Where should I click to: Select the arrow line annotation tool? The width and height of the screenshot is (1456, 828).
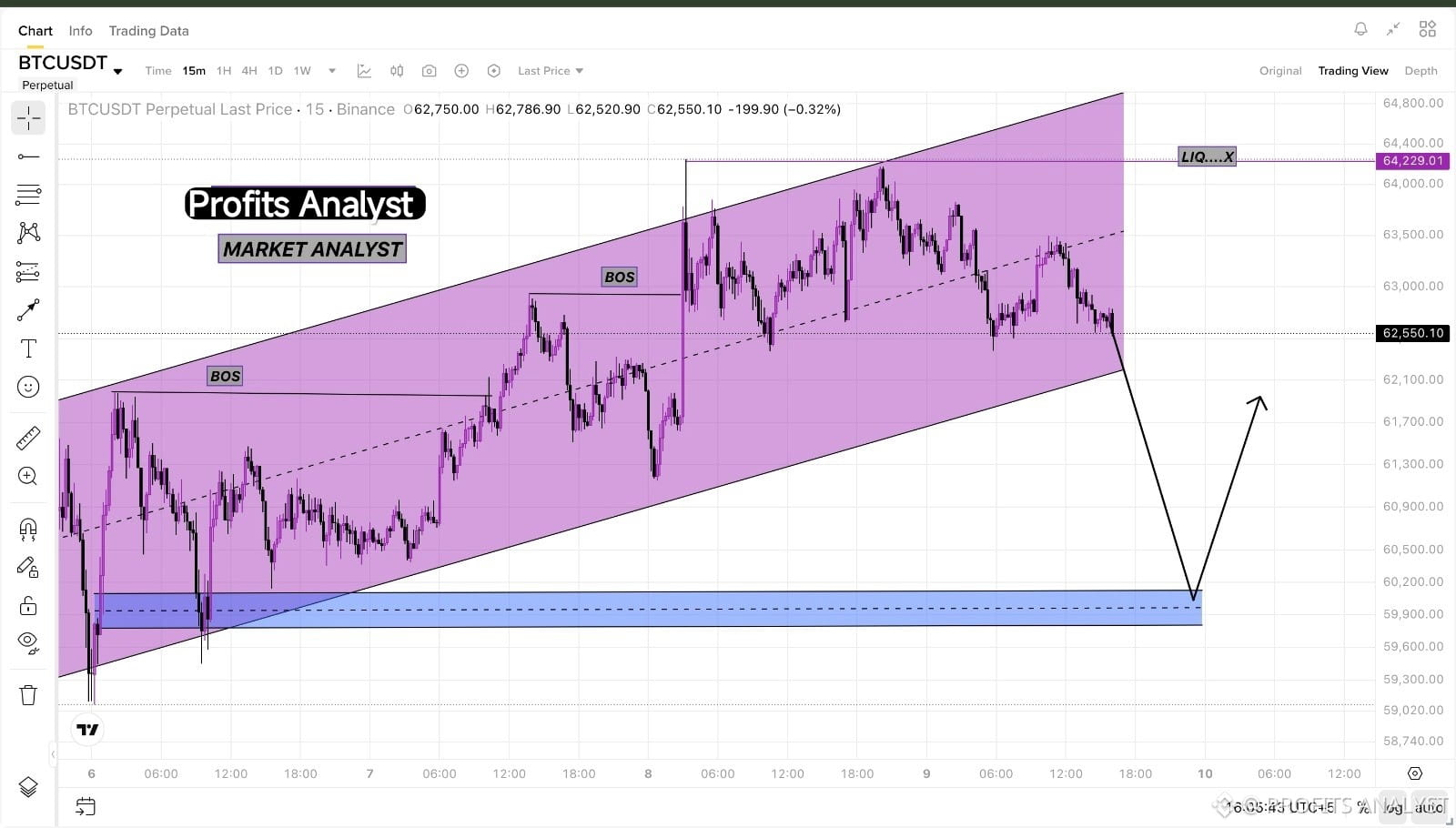tap(28, 310)
